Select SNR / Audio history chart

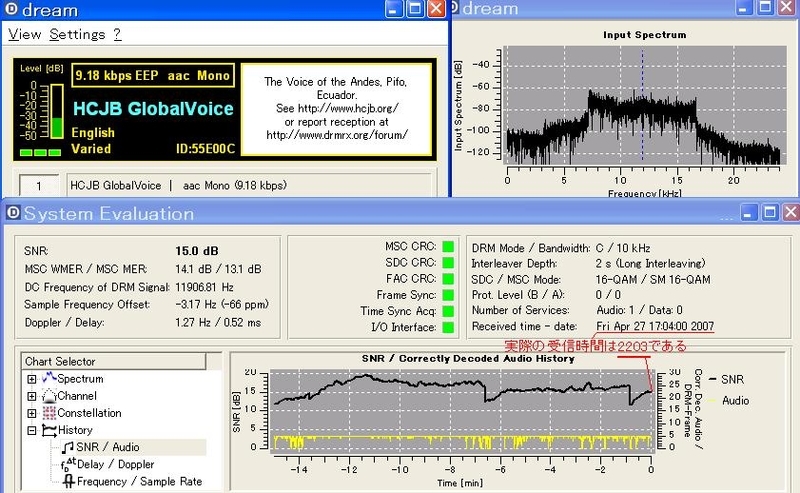108,447
